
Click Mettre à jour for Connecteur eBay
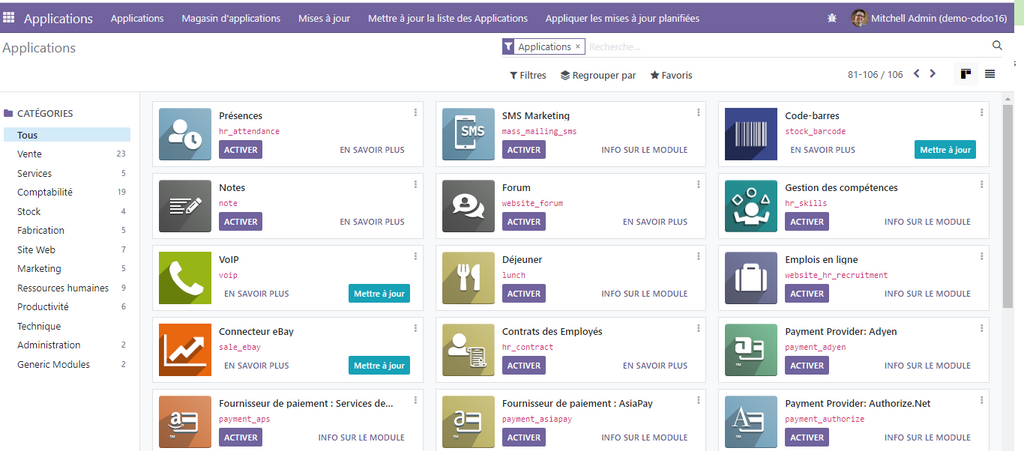tap(379, 365)
